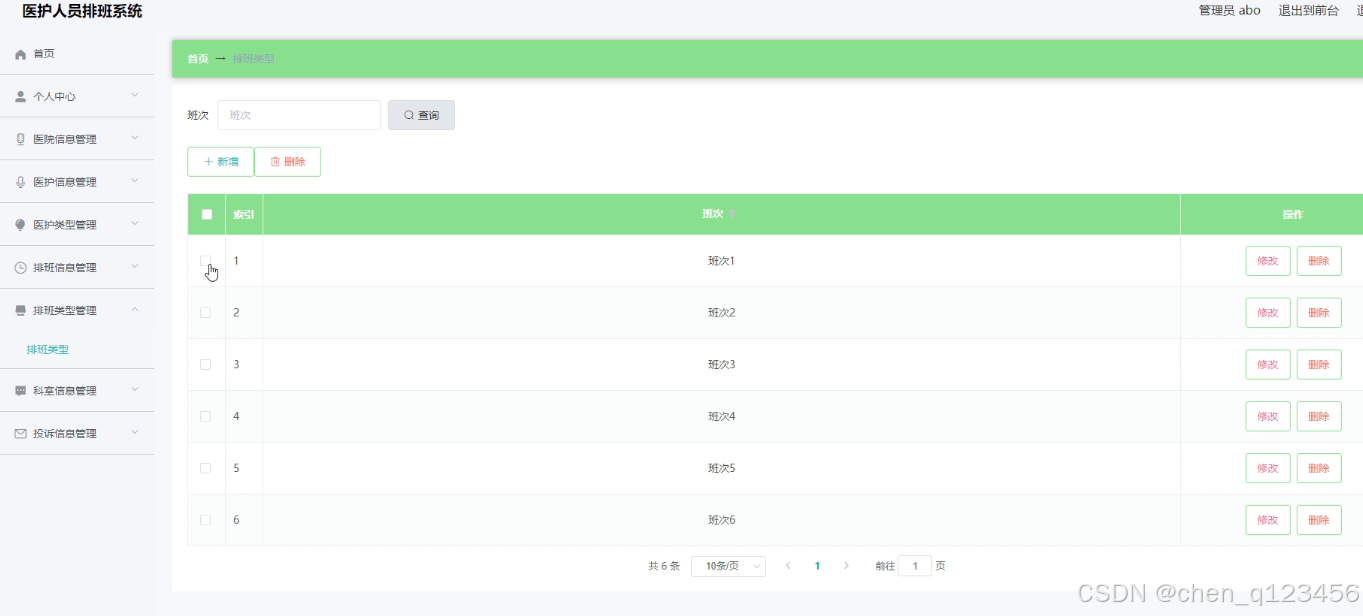Click 修改 for row 班次1
The height and width of the screenshot is (616, 1363).
1268,261
